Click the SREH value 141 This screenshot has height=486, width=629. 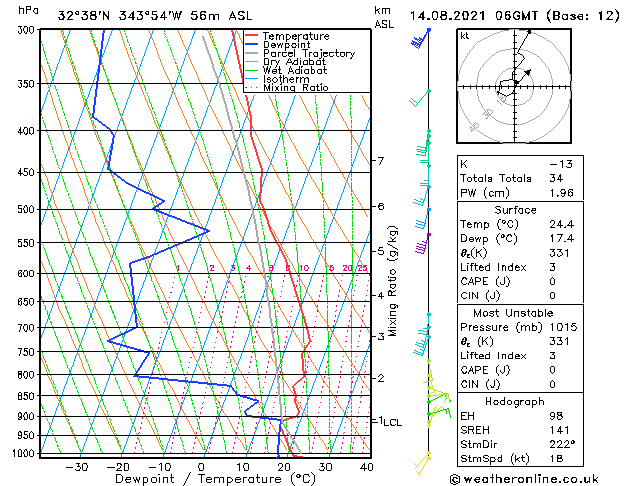point(559,430)
